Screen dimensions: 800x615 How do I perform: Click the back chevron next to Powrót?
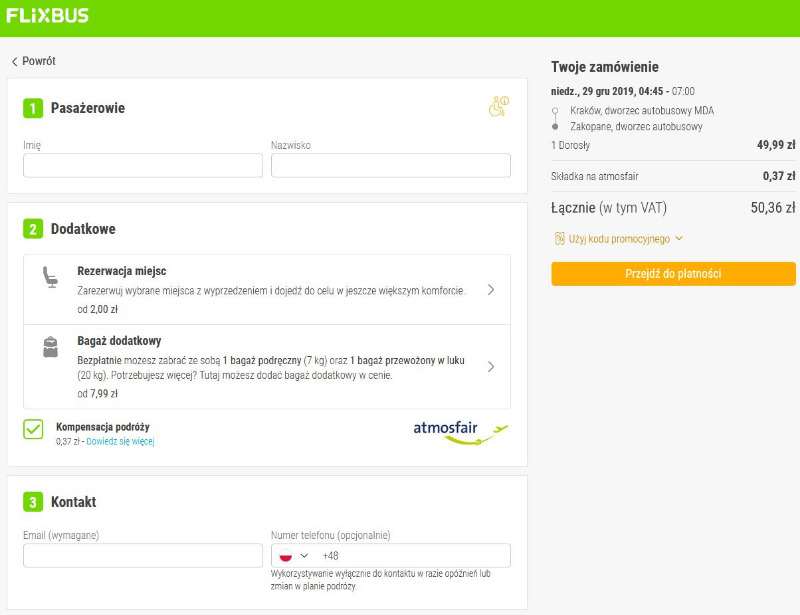click(13, 61)
